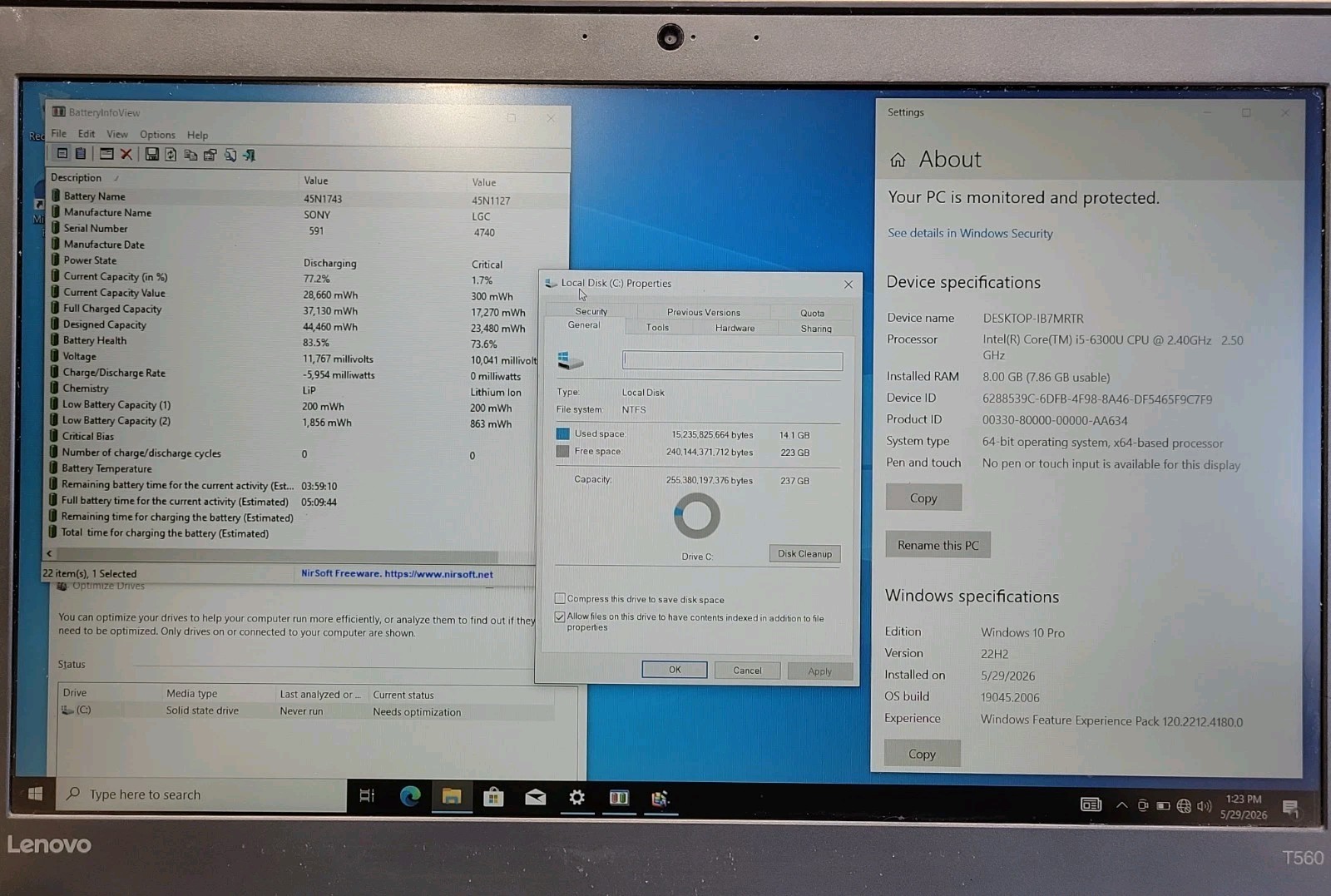Open the network globe tray icon
The image size is (1331, 896).
[x=1184, y=805]
